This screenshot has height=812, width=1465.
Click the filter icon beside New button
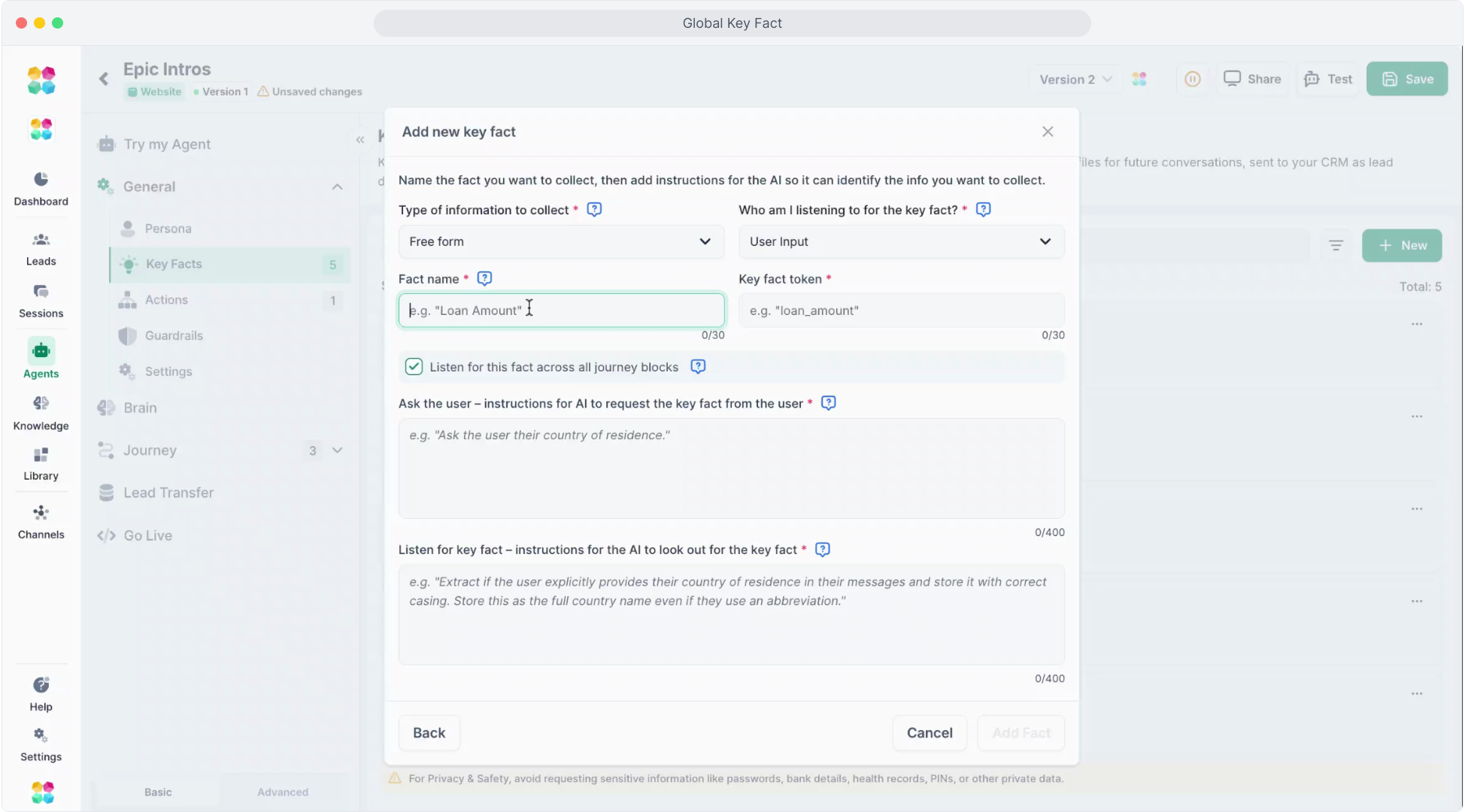tap(1336, 246)
